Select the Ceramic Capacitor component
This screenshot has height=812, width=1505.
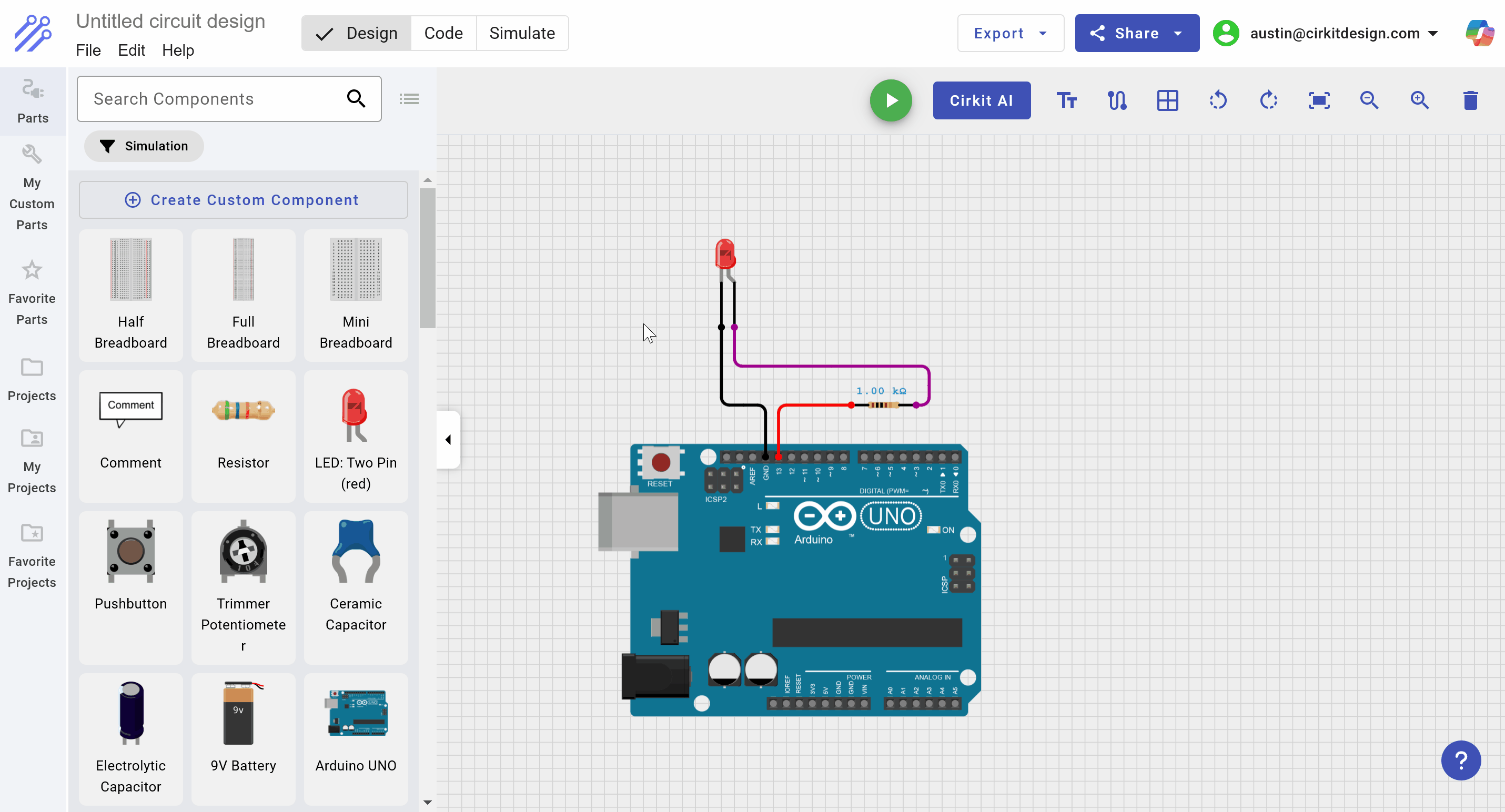[356, 587]
